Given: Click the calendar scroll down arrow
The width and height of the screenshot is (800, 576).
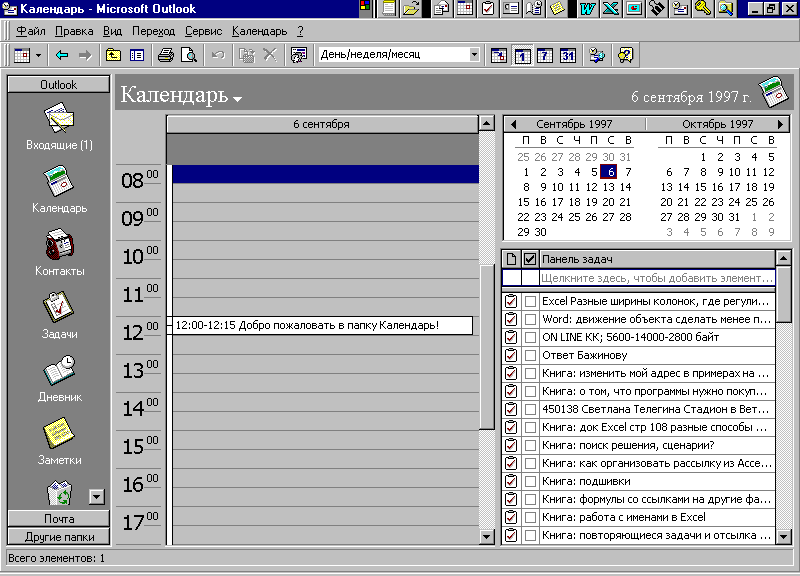Looking at the screenshot, I should point(487,536).
